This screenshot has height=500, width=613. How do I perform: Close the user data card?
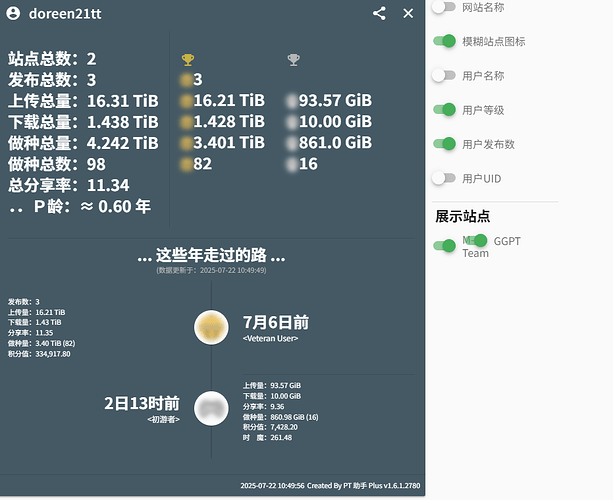click(408, 13)
